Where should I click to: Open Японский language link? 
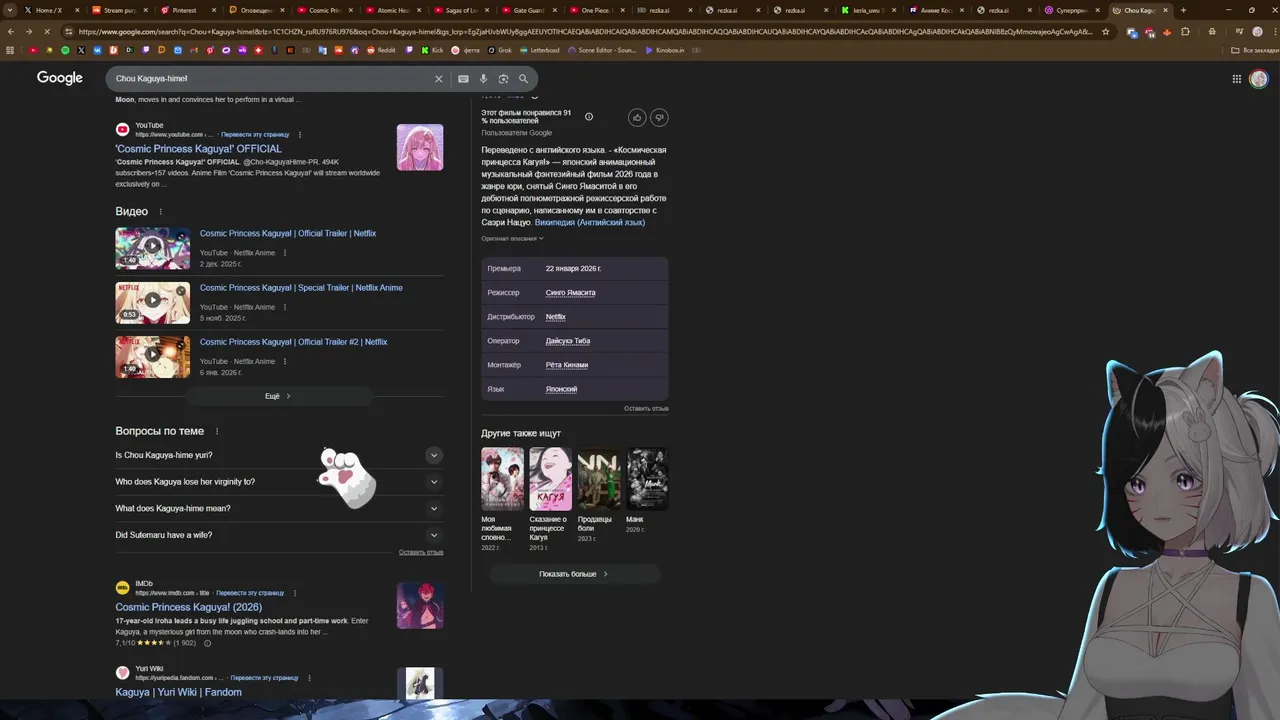(x=561, y=389)
